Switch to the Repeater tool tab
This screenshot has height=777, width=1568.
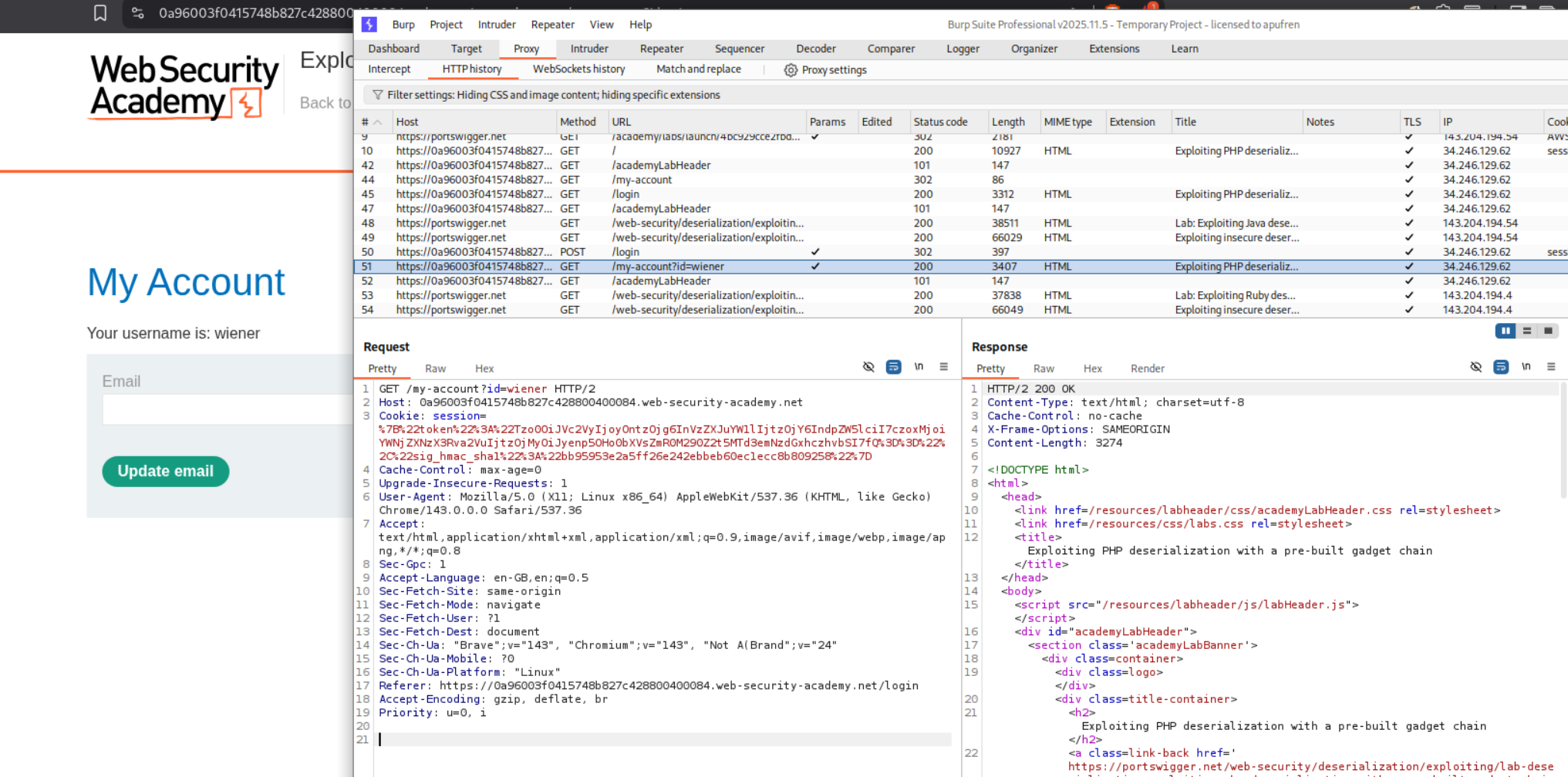click(x=661, y=49)
